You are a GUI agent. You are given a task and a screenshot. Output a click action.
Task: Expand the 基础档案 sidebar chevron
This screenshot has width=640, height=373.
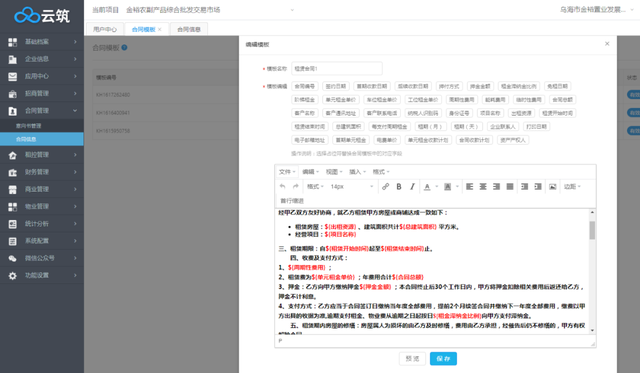(x=75, y=42)
